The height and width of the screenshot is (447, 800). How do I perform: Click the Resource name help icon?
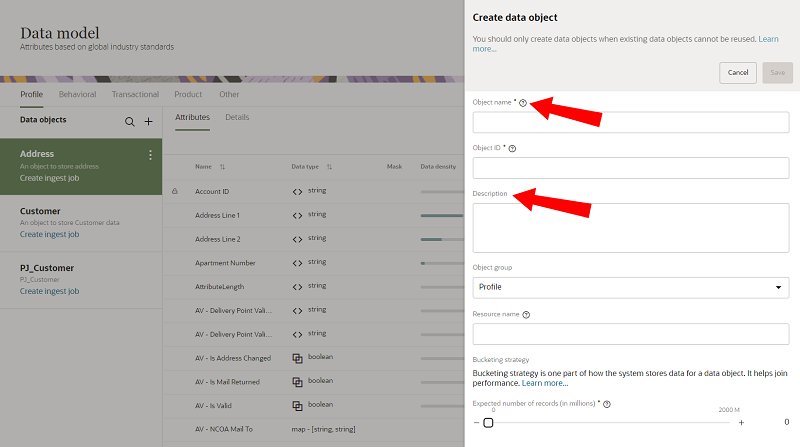click(526, 314)
